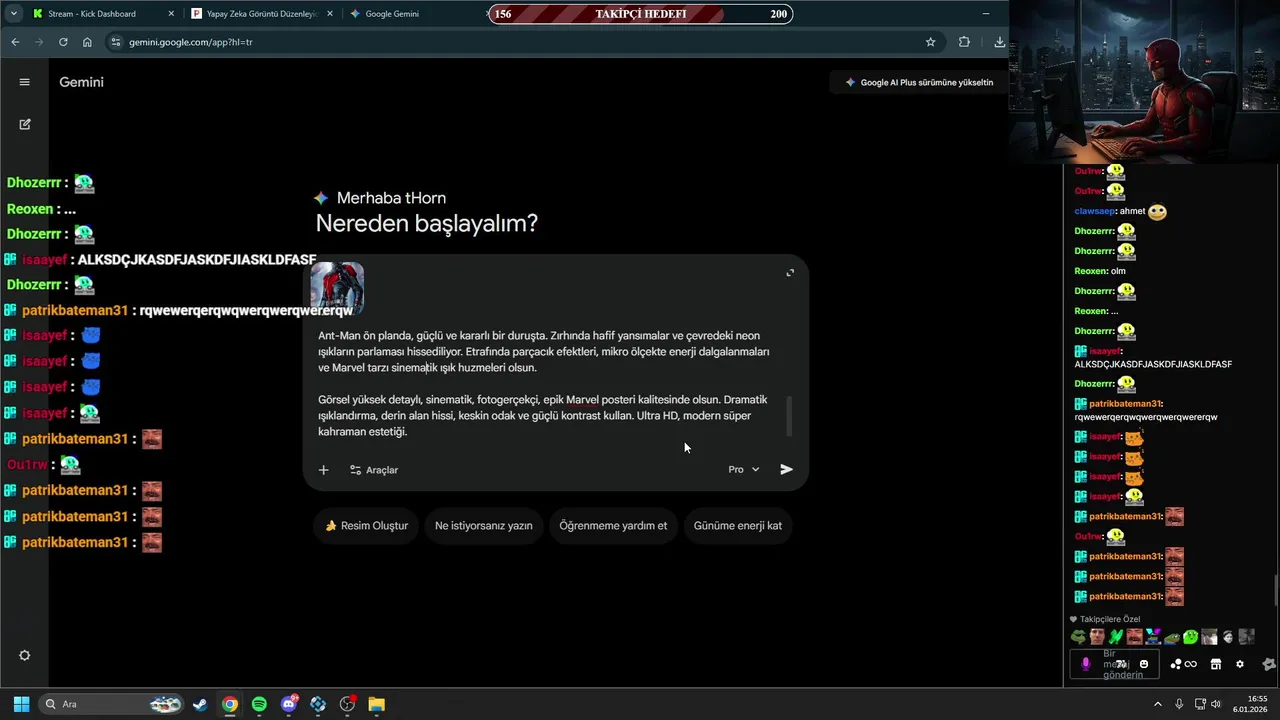Open the volume speaker tray icon
The height and width of the screenshot is (720, 1280).
point(1216,704)
